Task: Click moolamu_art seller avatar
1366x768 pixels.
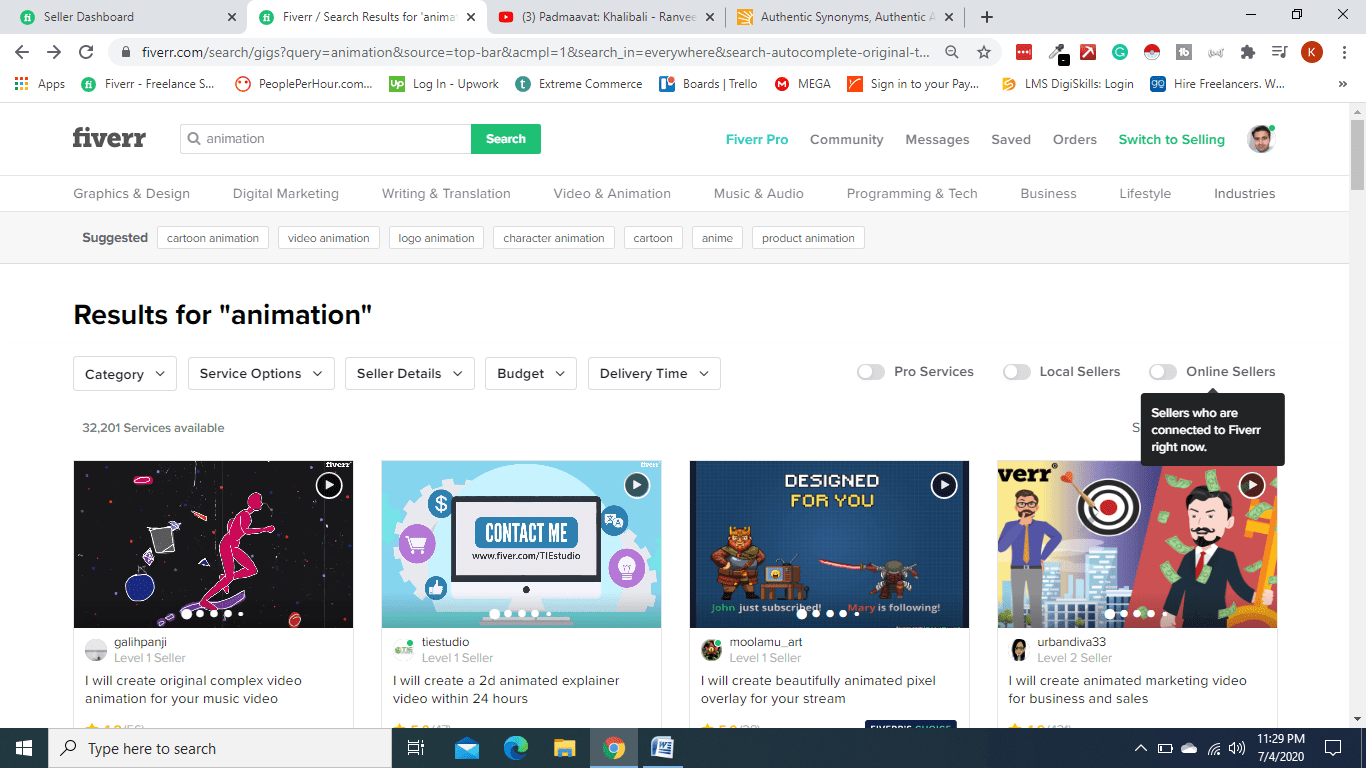Action: click(712, 650)
